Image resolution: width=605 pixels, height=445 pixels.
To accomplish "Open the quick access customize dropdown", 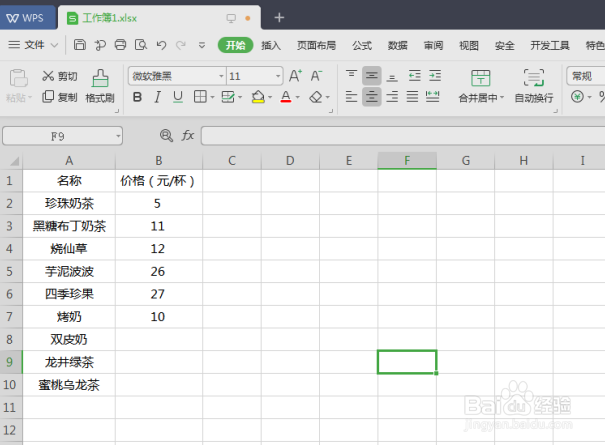I will (x=202, y=45).
